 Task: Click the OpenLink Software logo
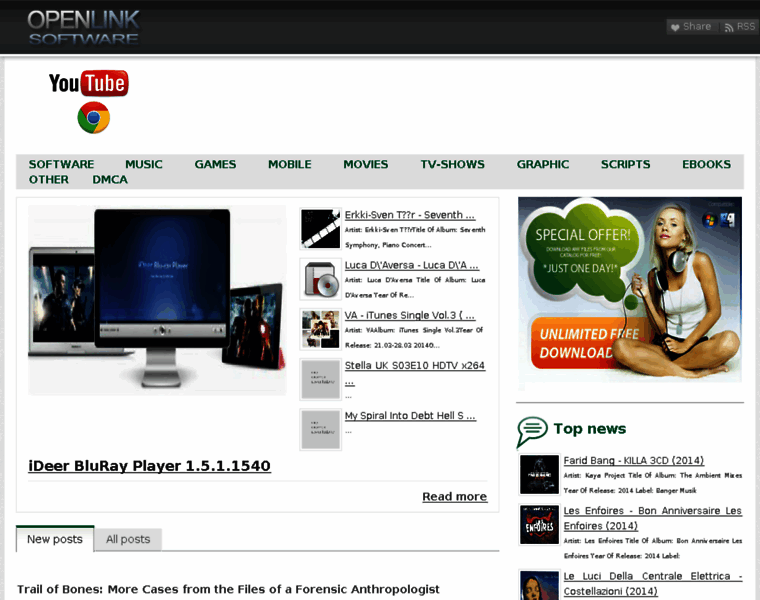tap(83, 27)
